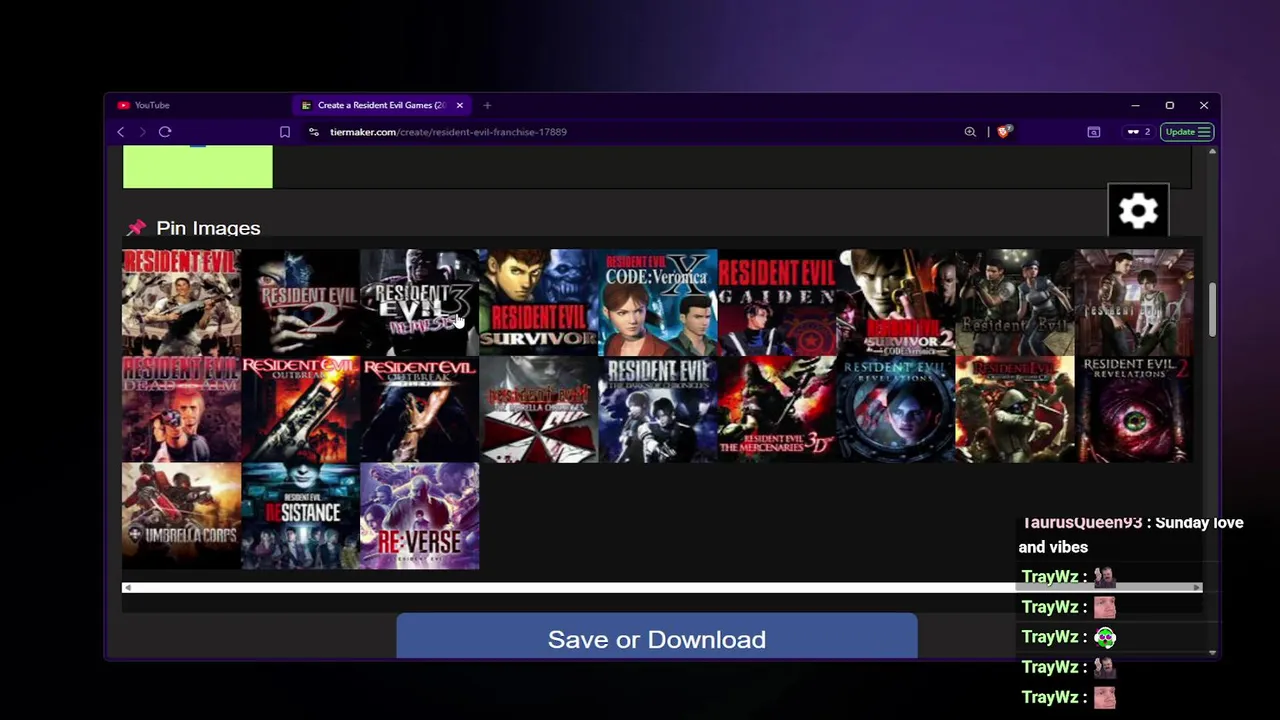Select the Resident Evil Revelations cover
Screen dimensions: 1280x720
(895, 409)
